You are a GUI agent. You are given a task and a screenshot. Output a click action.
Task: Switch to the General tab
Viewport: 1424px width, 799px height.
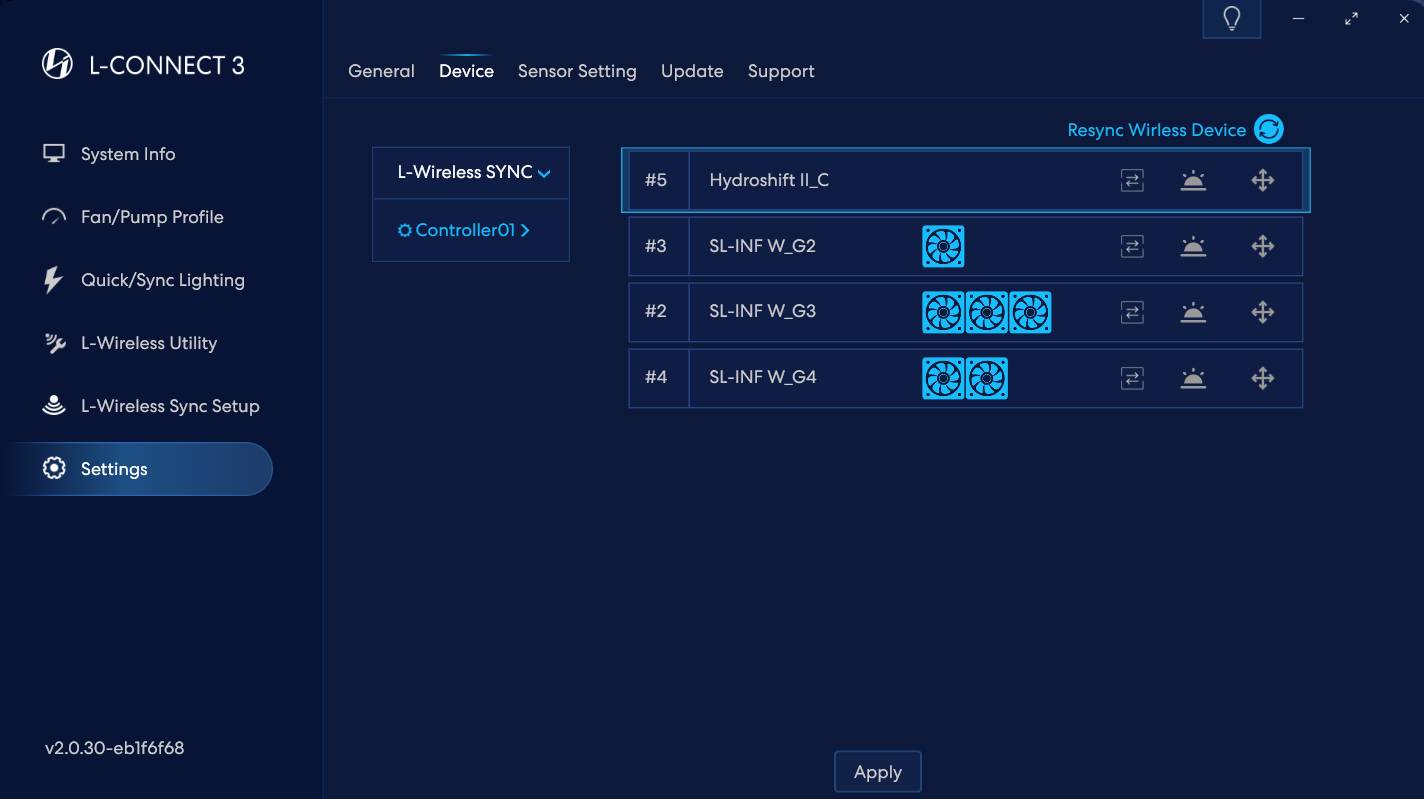381,71
